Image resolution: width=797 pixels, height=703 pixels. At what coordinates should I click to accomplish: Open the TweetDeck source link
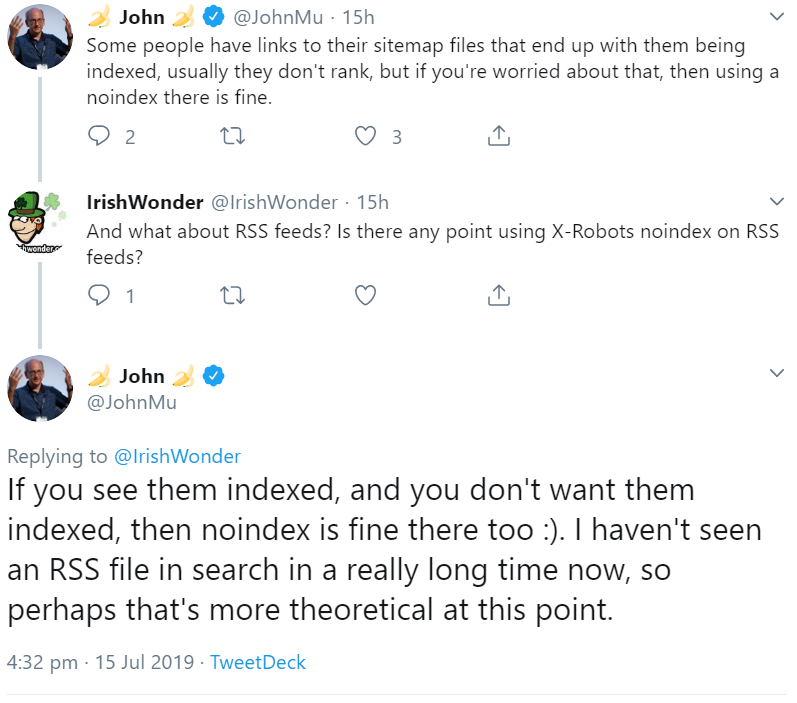click(x=258, y=662)
